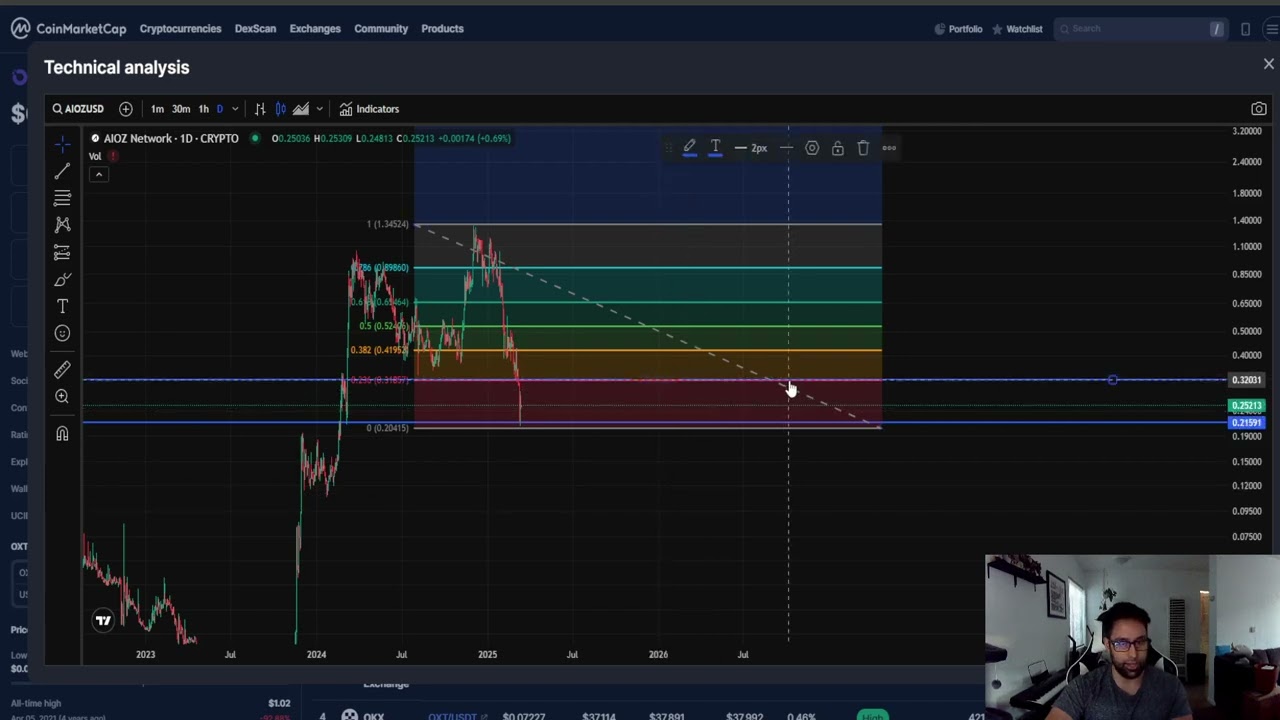The image size is (1280, 720).
Task: Change text color in drawing toolbar
Action: coord(715,148)
